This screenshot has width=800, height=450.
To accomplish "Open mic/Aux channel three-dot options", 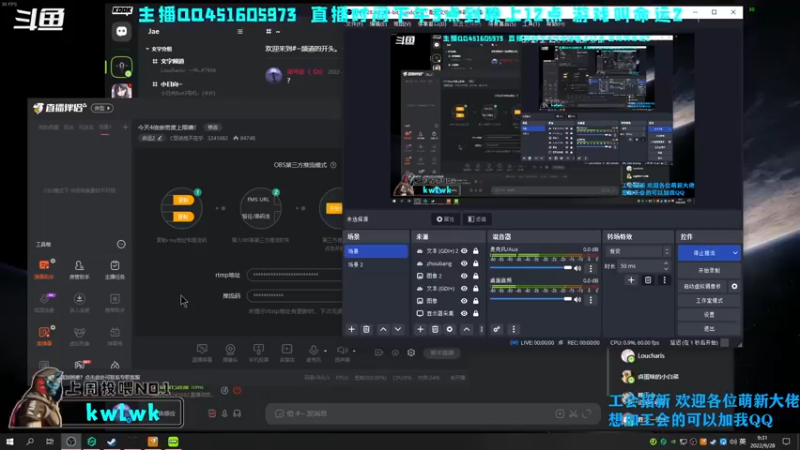I will pos(591,268).
